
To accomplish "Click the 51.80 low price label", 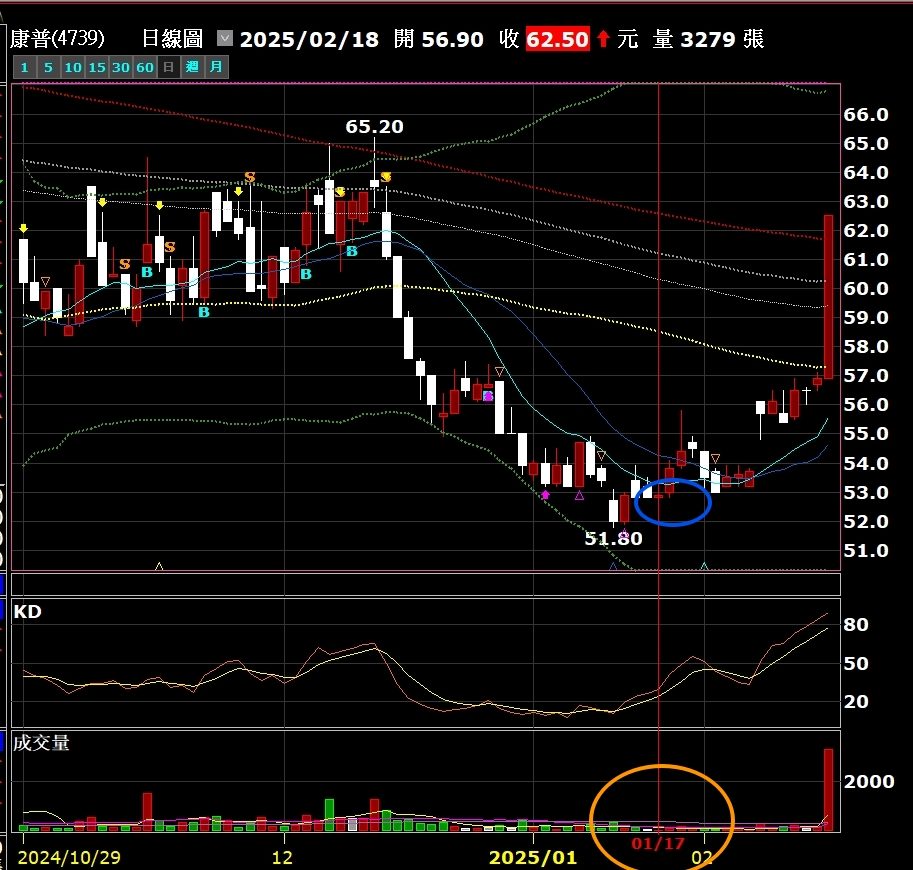I will [613, 538].
